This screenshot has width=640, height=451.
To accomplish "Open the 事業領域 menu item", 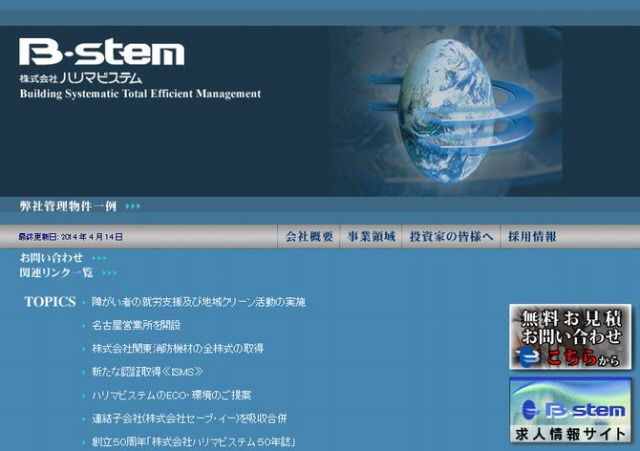I will [371, 236].
